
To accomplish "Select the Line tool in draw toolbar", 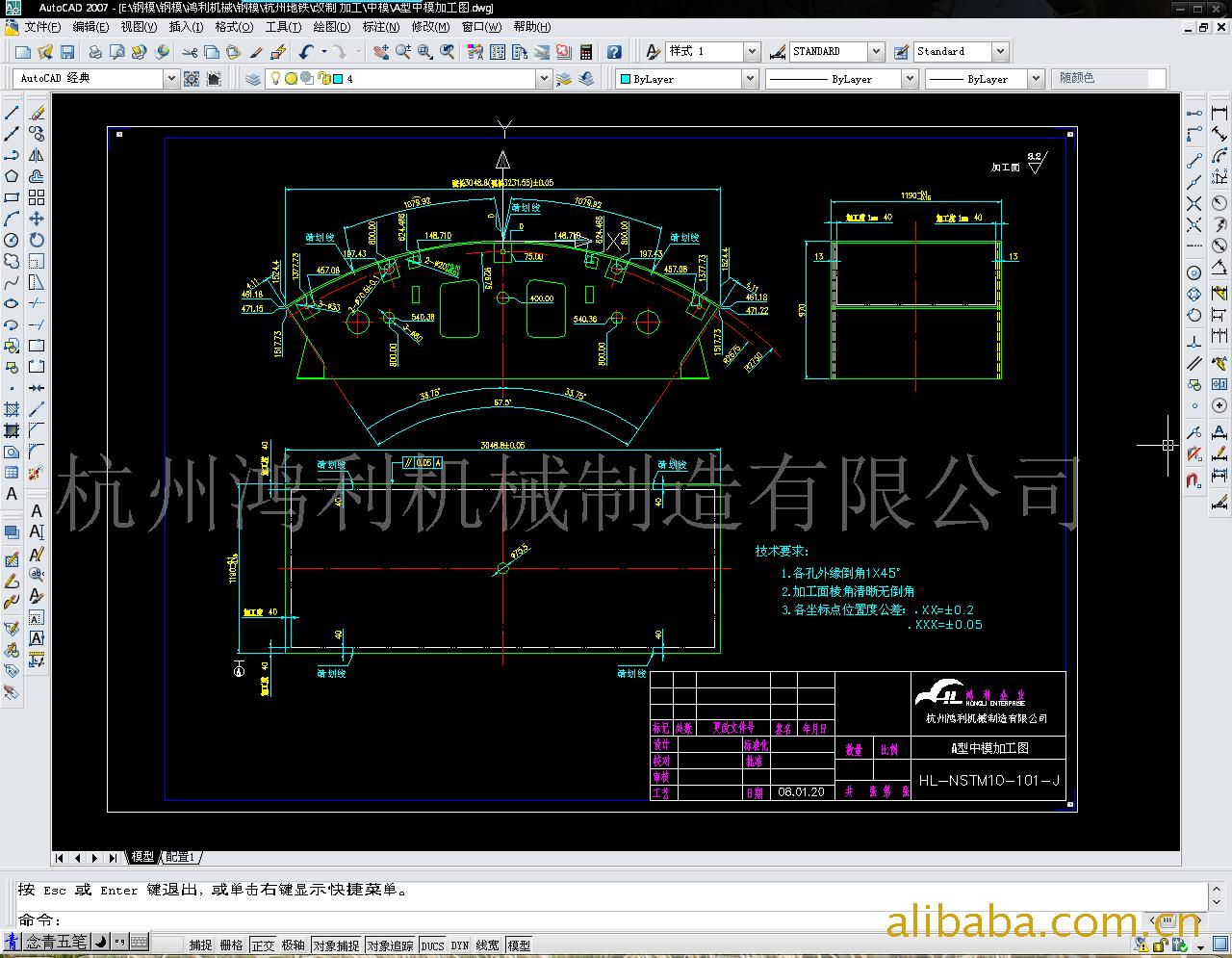I will [x=12, y=113].
